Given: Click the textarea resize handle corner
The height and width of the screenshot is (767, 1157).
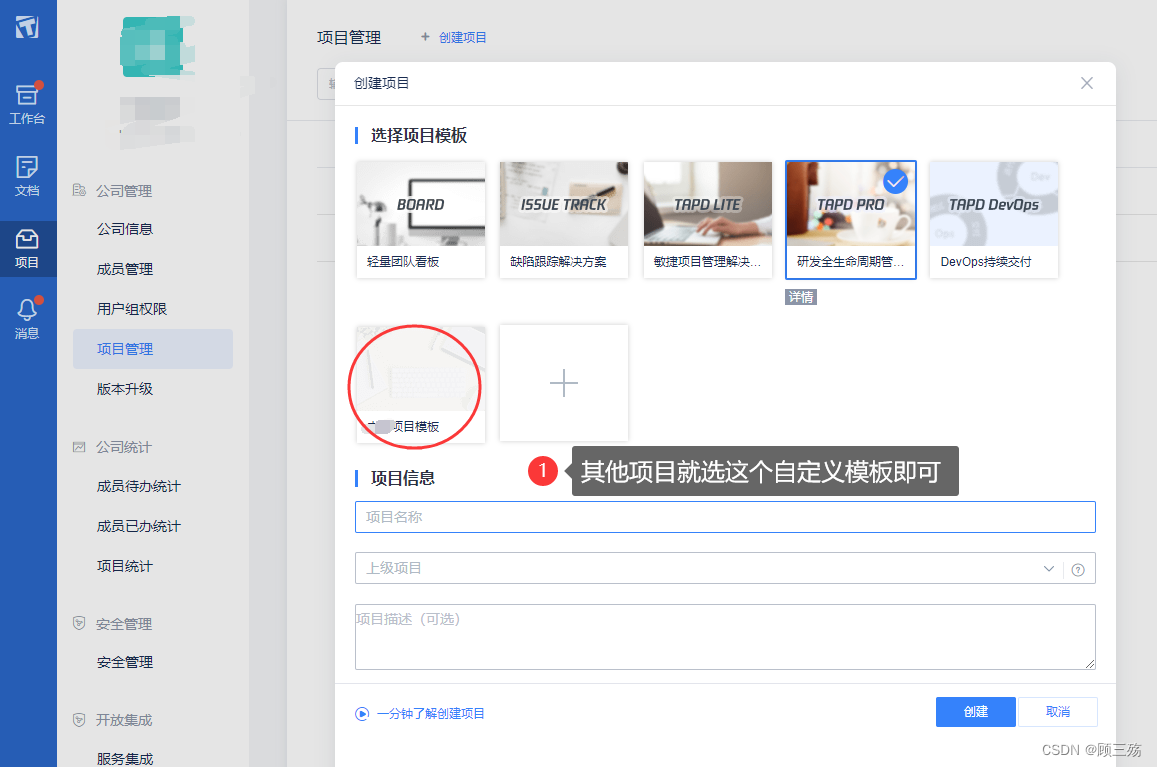Looking at the screenshot, I should (1090, 664).
